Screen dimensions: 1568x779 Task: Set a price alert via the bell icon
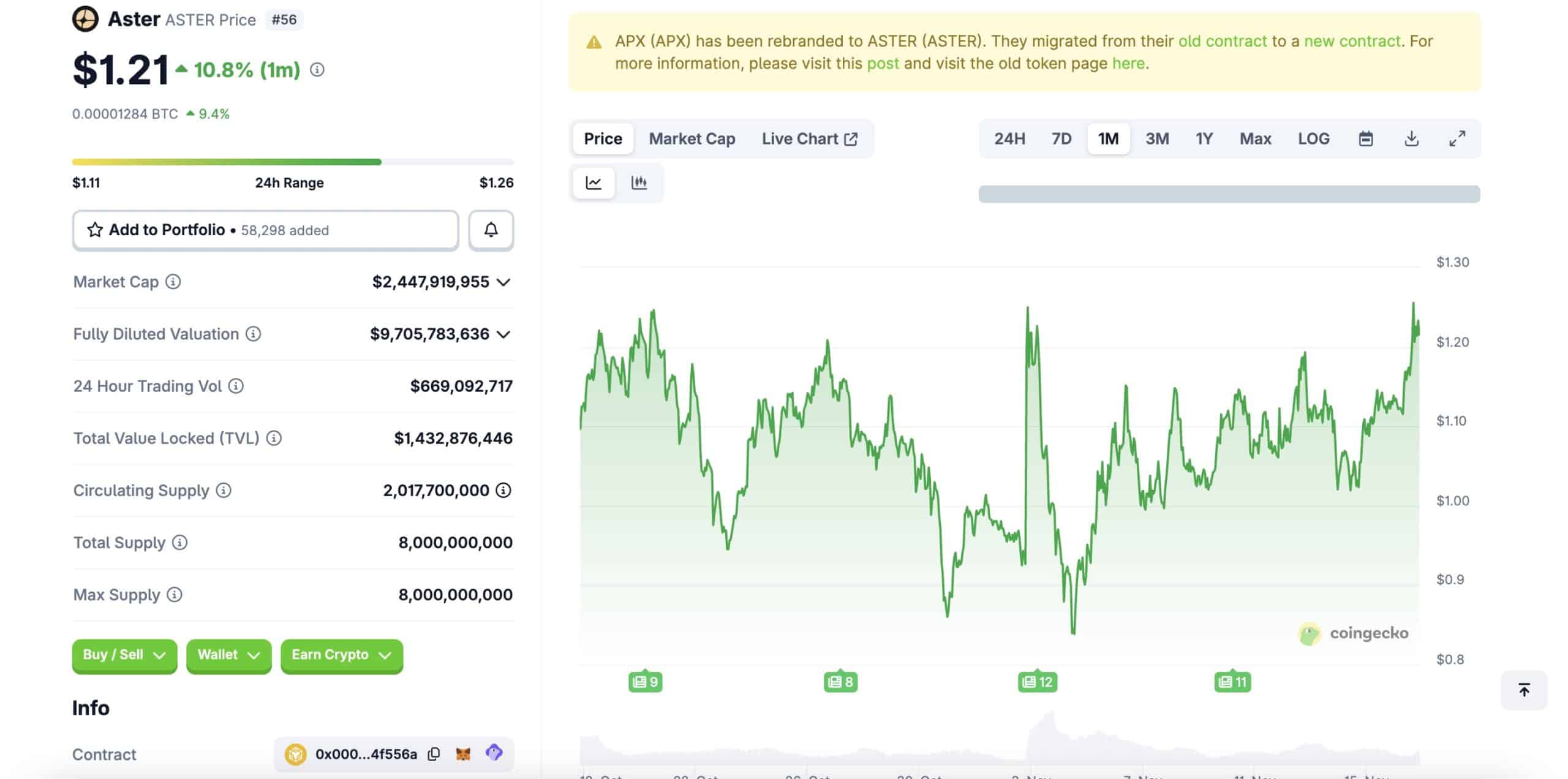pos(491,230)
